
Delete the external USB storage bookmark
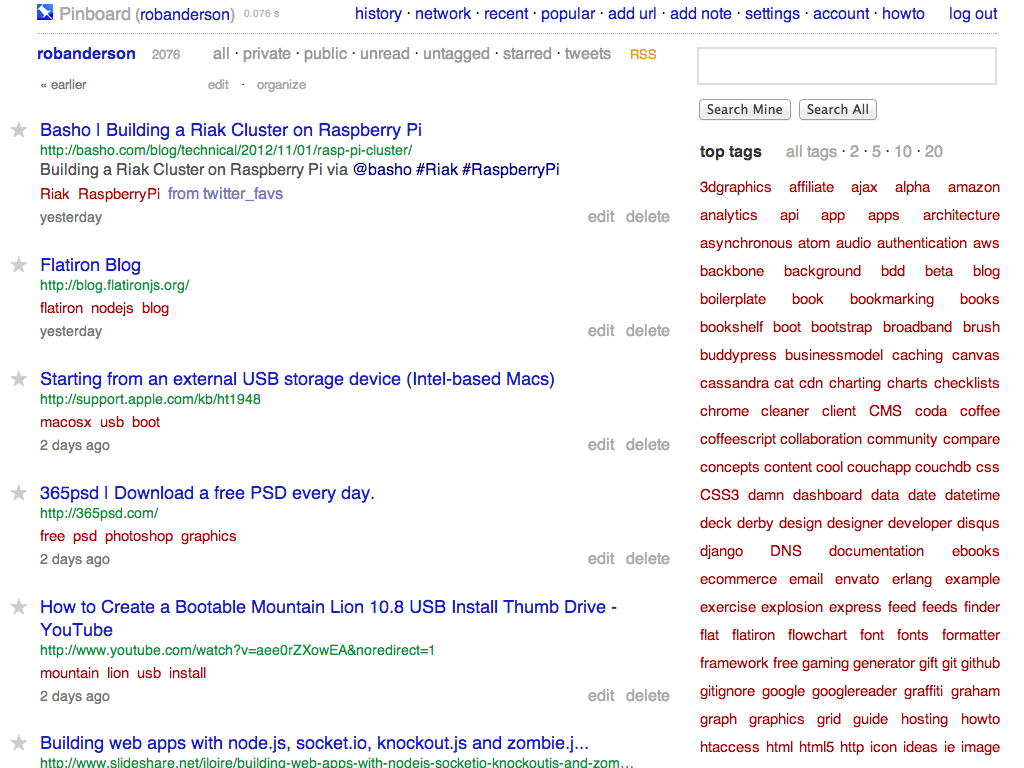(647, 445)
